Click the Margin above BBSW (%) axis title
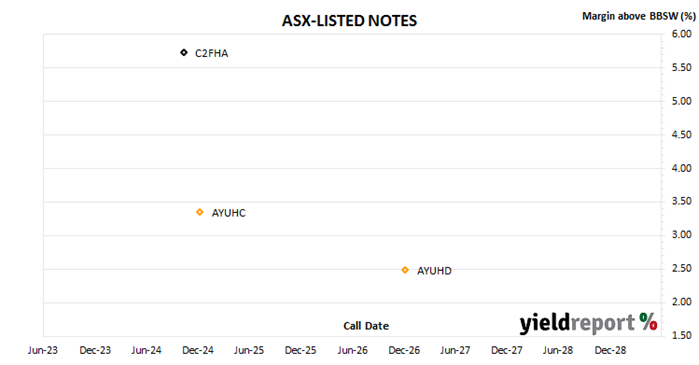The width and height of the screenshot is (699, 365). [x=638, y=16]
